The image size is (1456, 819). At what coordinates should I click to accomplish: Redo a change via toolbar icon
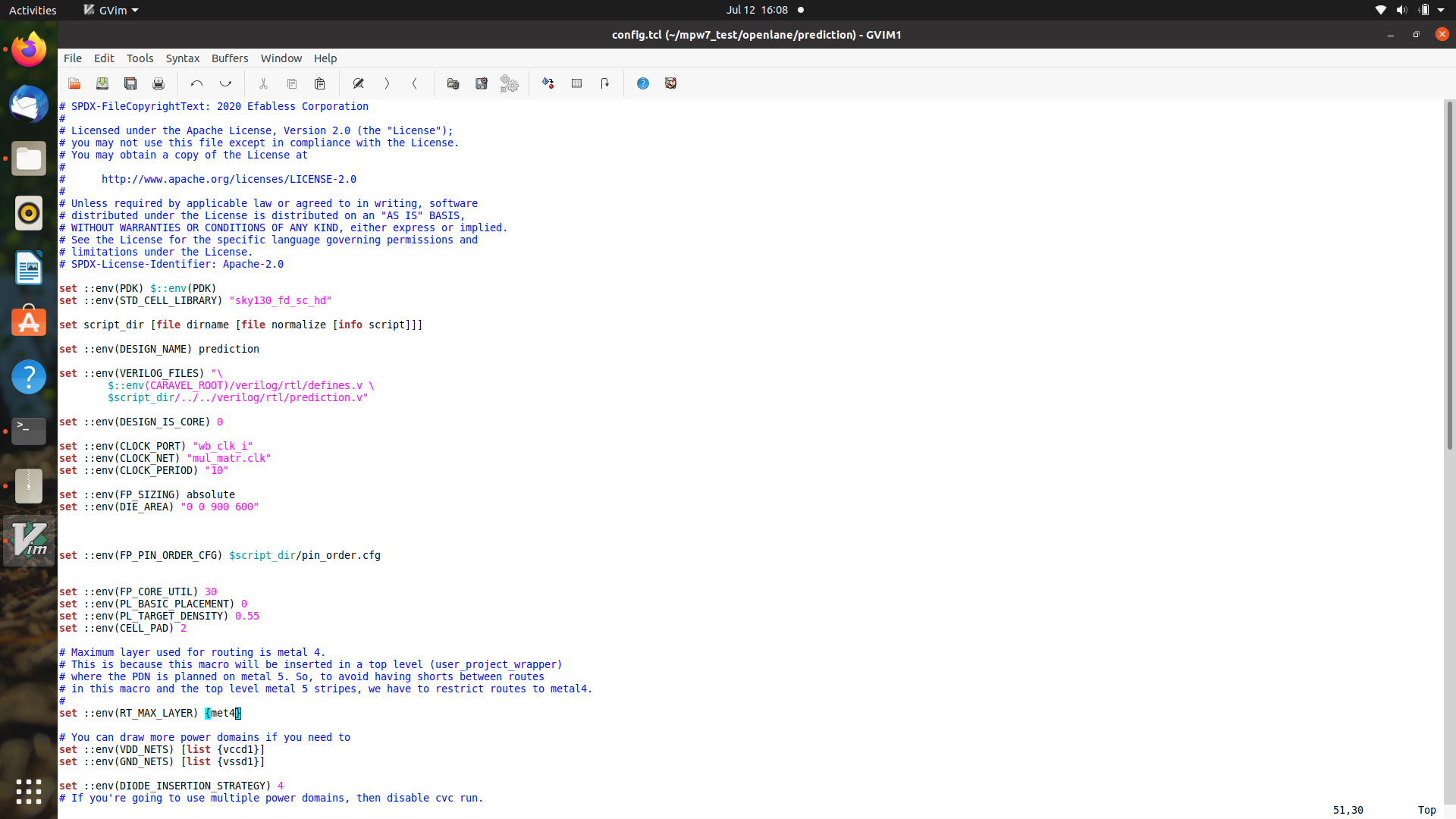tap(225, 83)
